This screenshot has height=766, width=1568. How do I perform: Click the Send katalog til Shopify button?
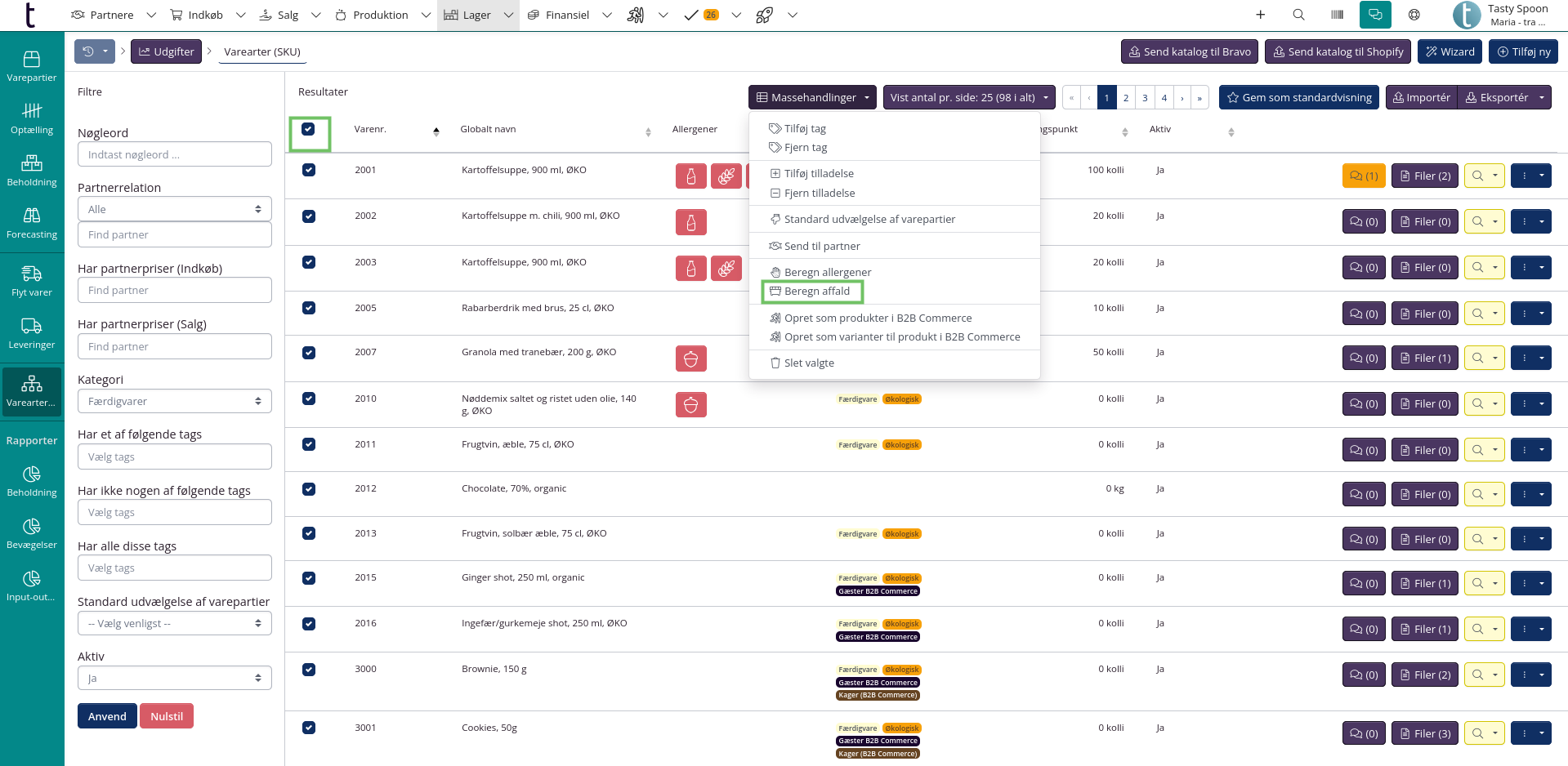pyautogui.click(x=1338, y=51)
